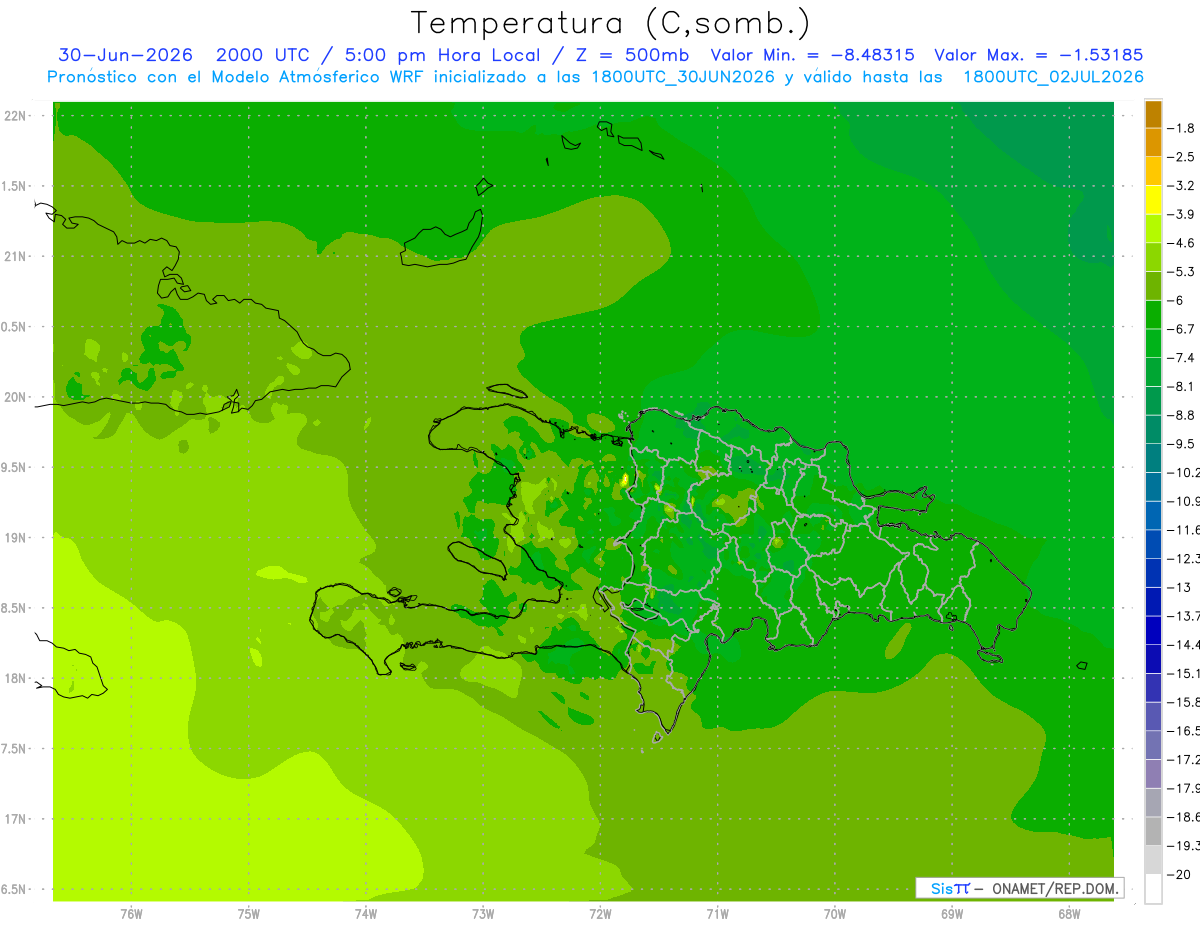This screenshot has width=1200, height=927.
Task: Select the date text "30-Jun-2026"
Action: (x=125, y=56)
